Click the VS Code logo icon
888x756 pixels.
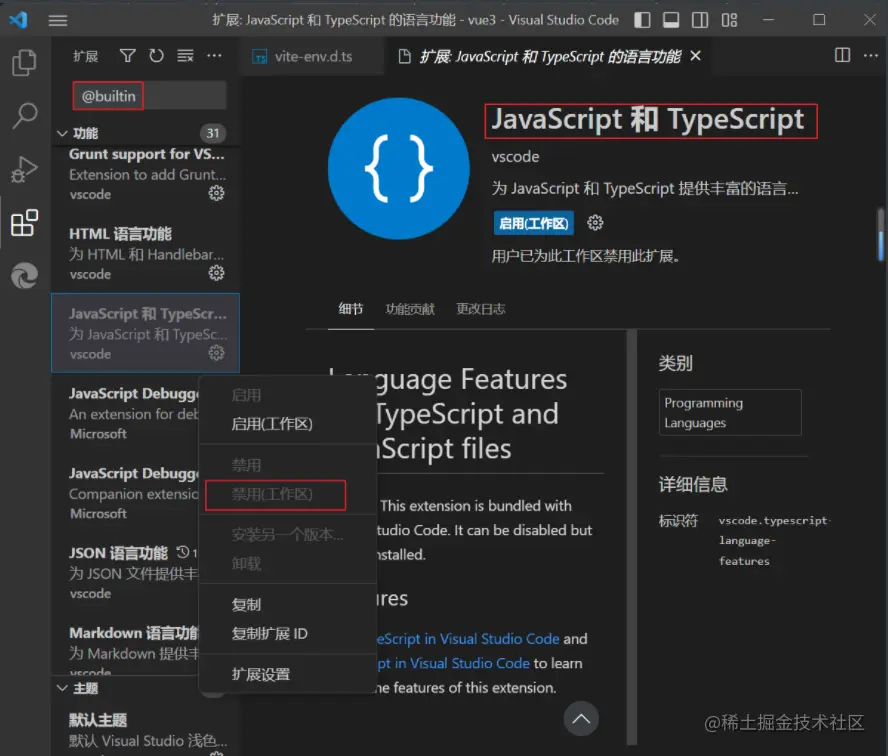(19, 20)
